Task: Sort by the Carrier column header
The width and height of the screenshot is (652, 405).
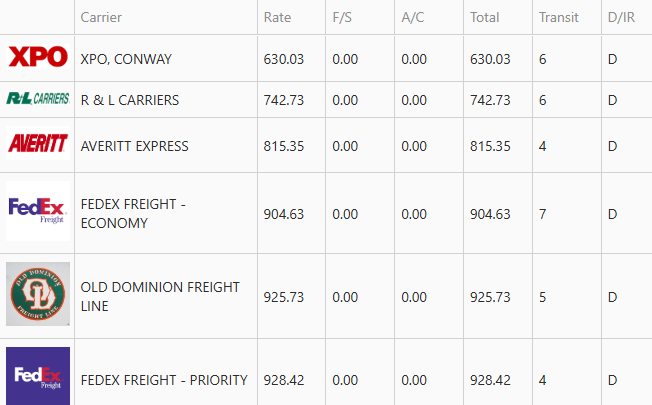Action: [101, 17]
